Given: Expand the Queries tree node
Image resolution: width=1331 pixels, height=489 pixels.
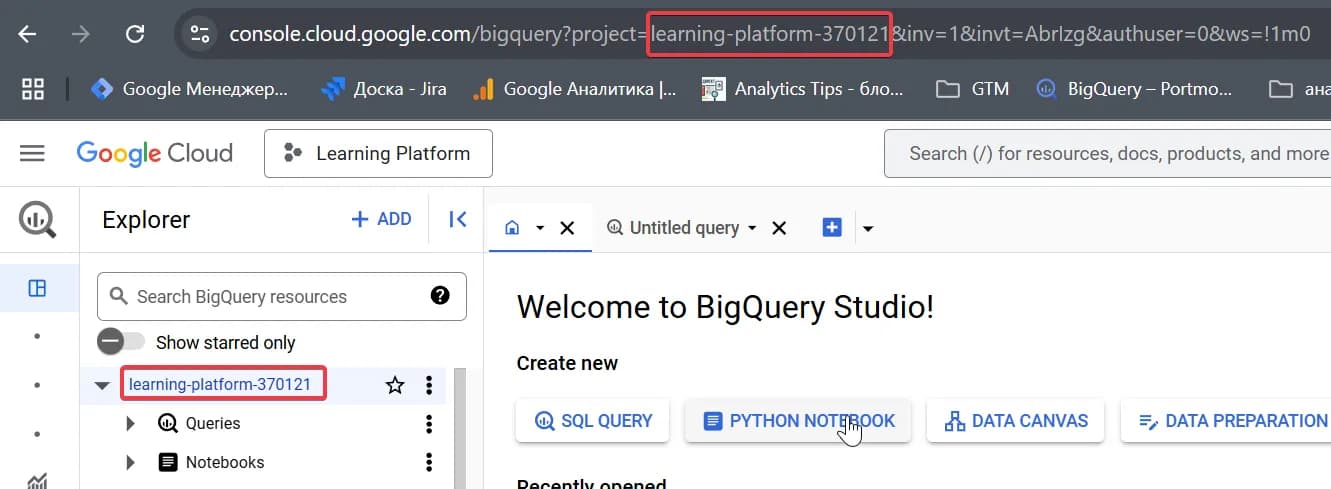Looking at the screenshot, I should point(130,424).
